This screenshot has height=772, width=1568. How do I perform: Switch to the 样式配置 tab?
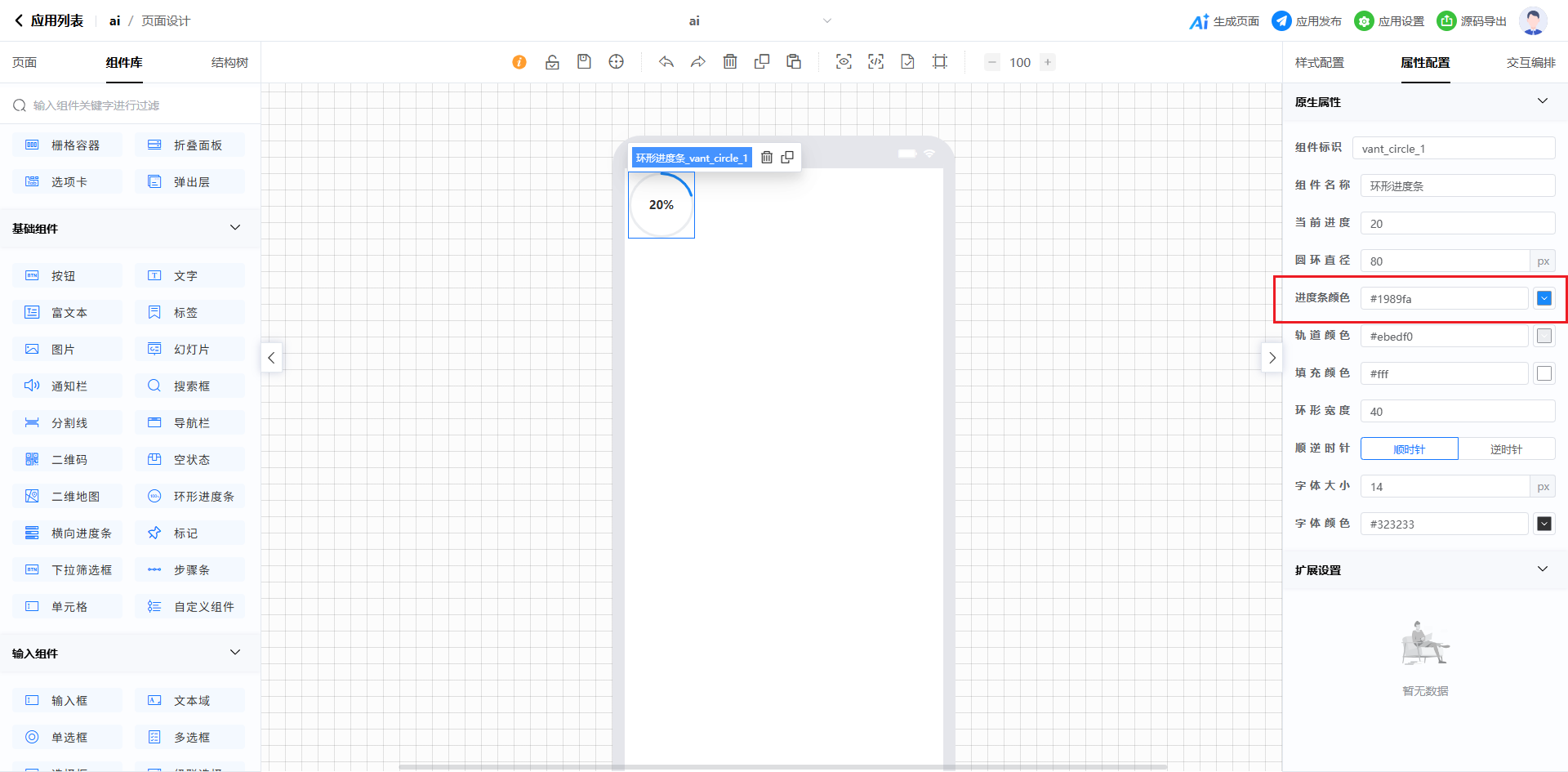pos(1319,63)
